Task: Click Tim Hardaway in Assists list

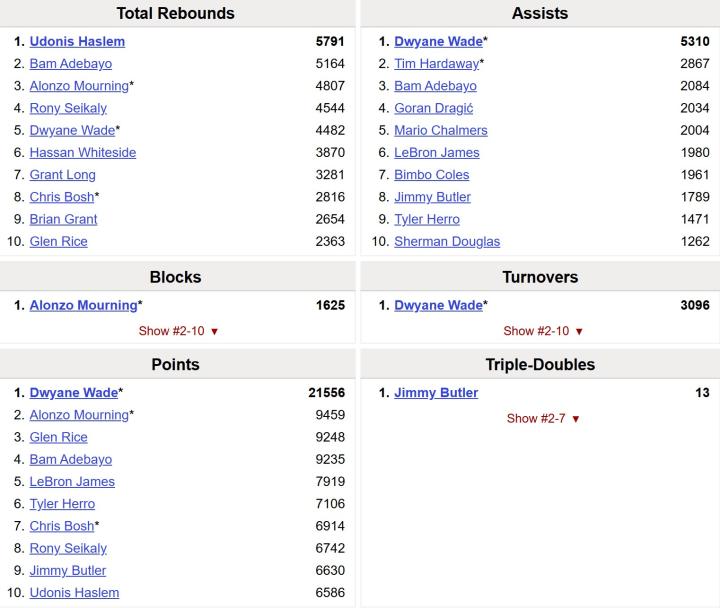Action: 436,64
